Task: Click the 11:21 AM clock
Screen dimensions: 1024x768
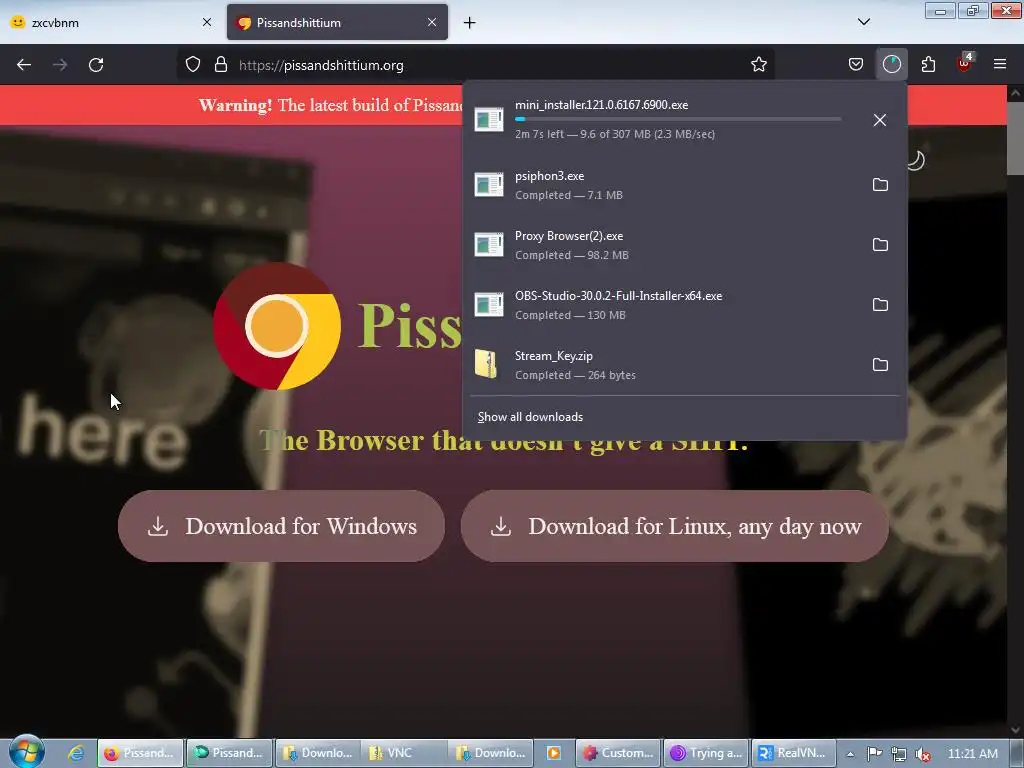Action: point(972,754)
